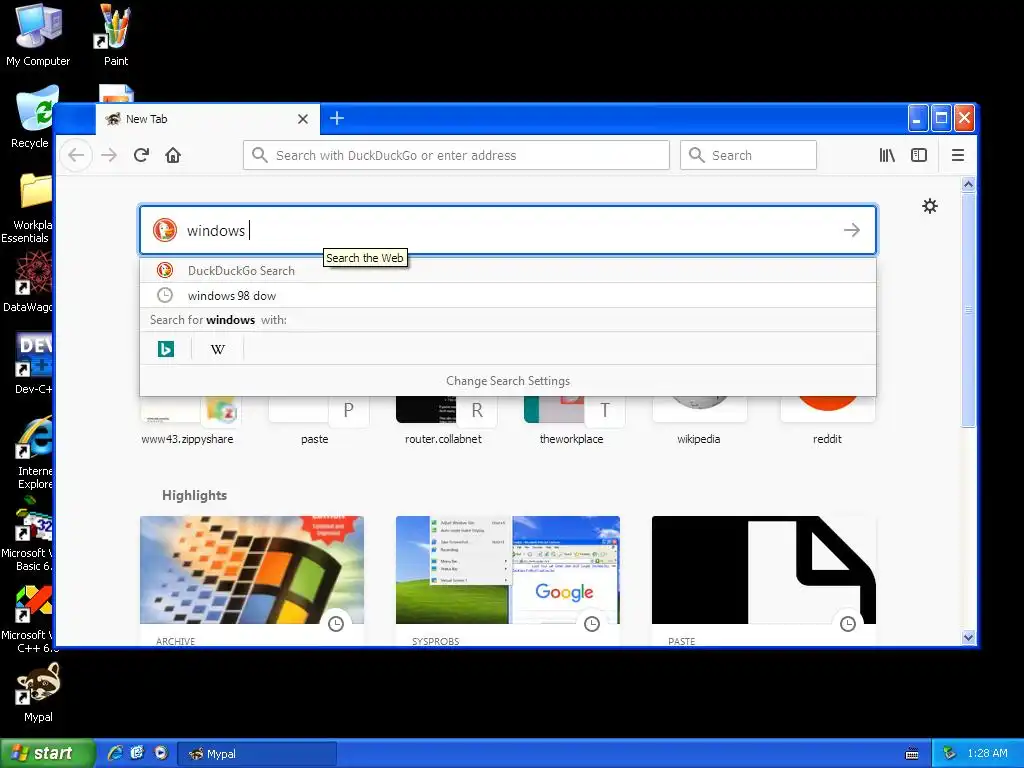The width and height of the screenshot is (1024, 768).
Task: Click the new tab search field containing windows
Action: pos(507,230)
